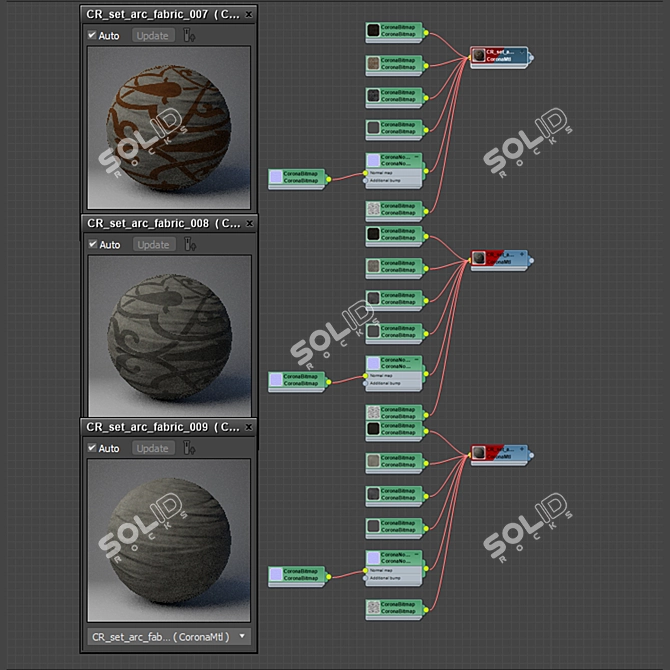Select the top tree CoronaNormal node header
Screen dimensions: 670x670
[x=394, y=160]
